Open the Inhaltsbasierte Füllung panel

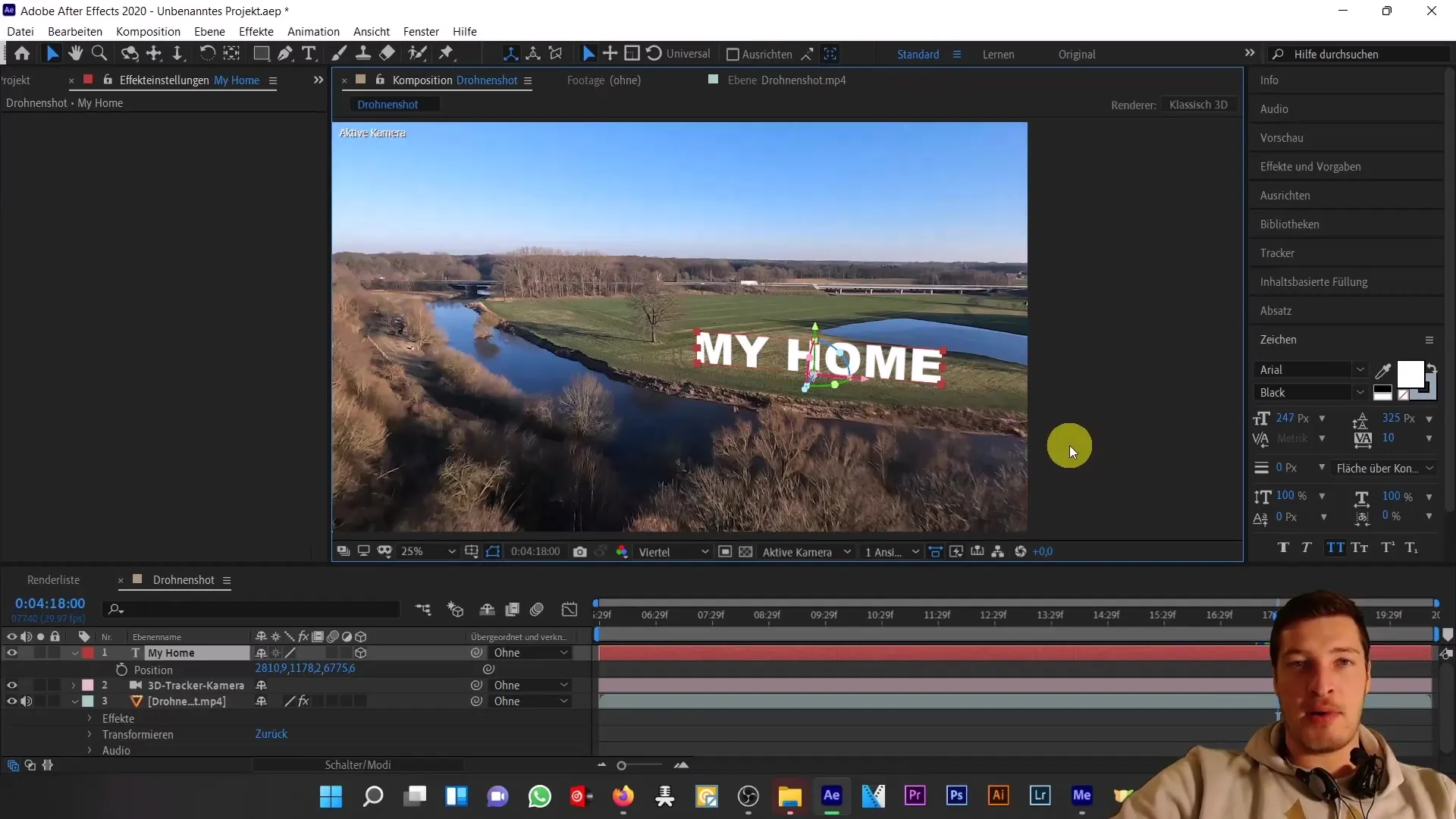(x=1313, y=282)
